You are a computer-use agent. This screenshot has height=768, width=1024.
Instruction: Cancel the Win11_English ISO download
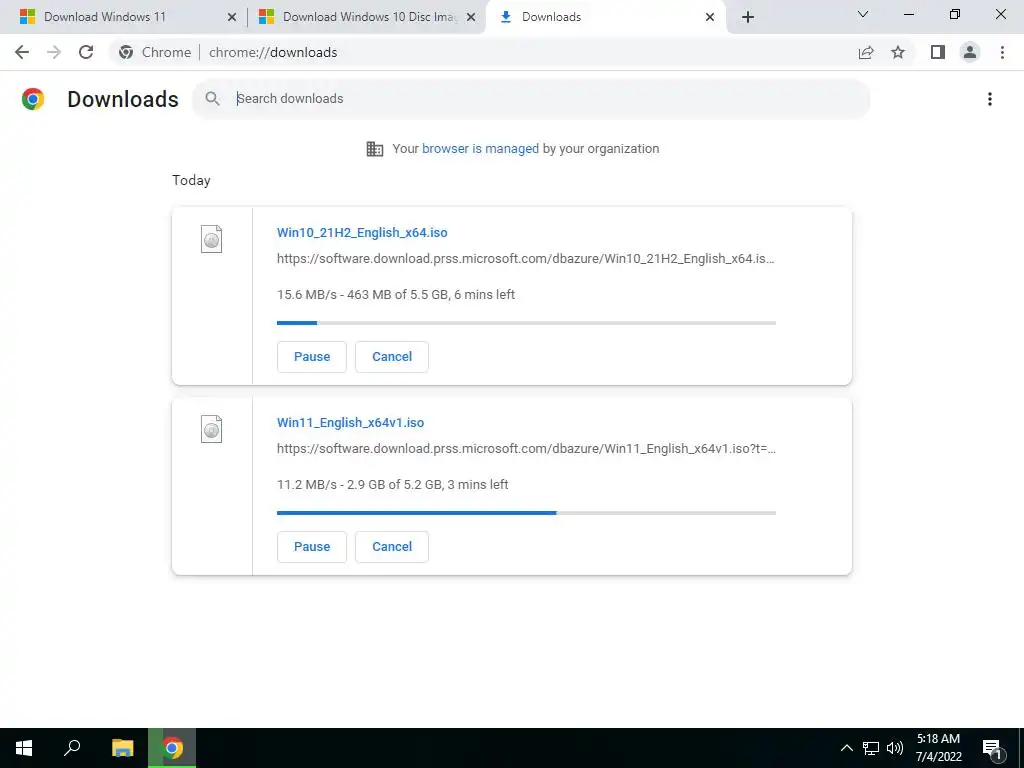coord(392,547)
